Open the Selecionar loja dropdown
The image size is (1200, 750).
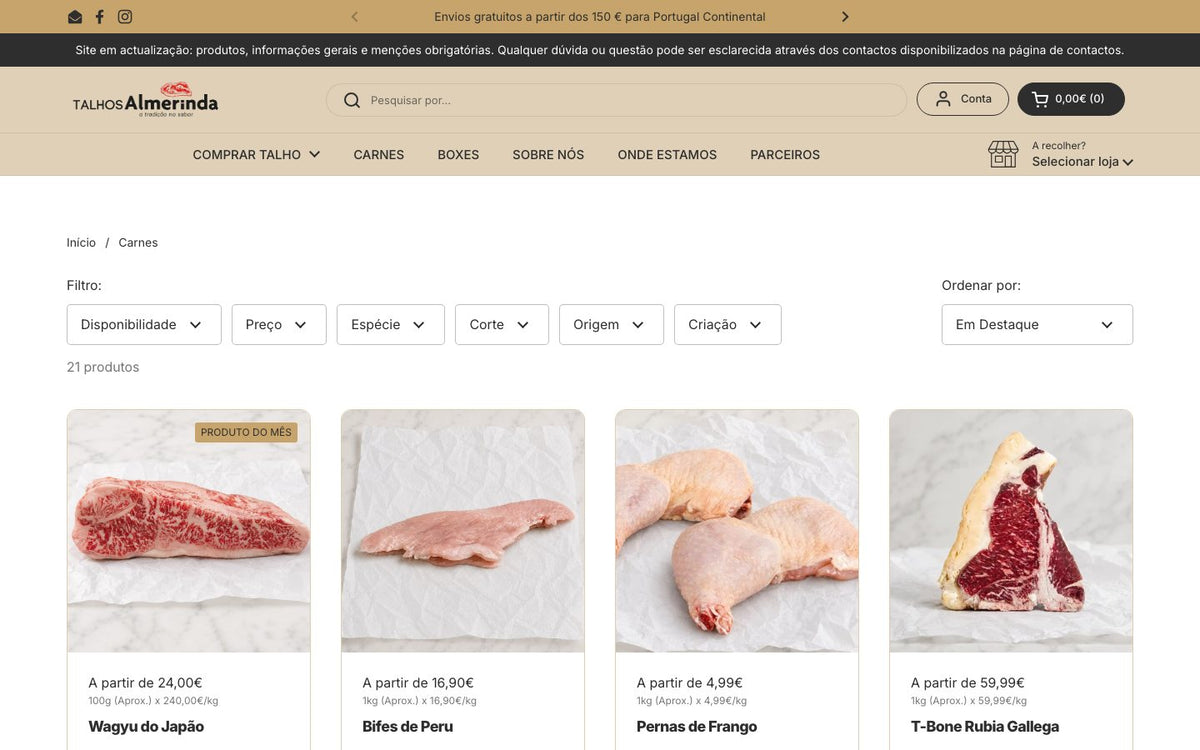[1082, 162]
